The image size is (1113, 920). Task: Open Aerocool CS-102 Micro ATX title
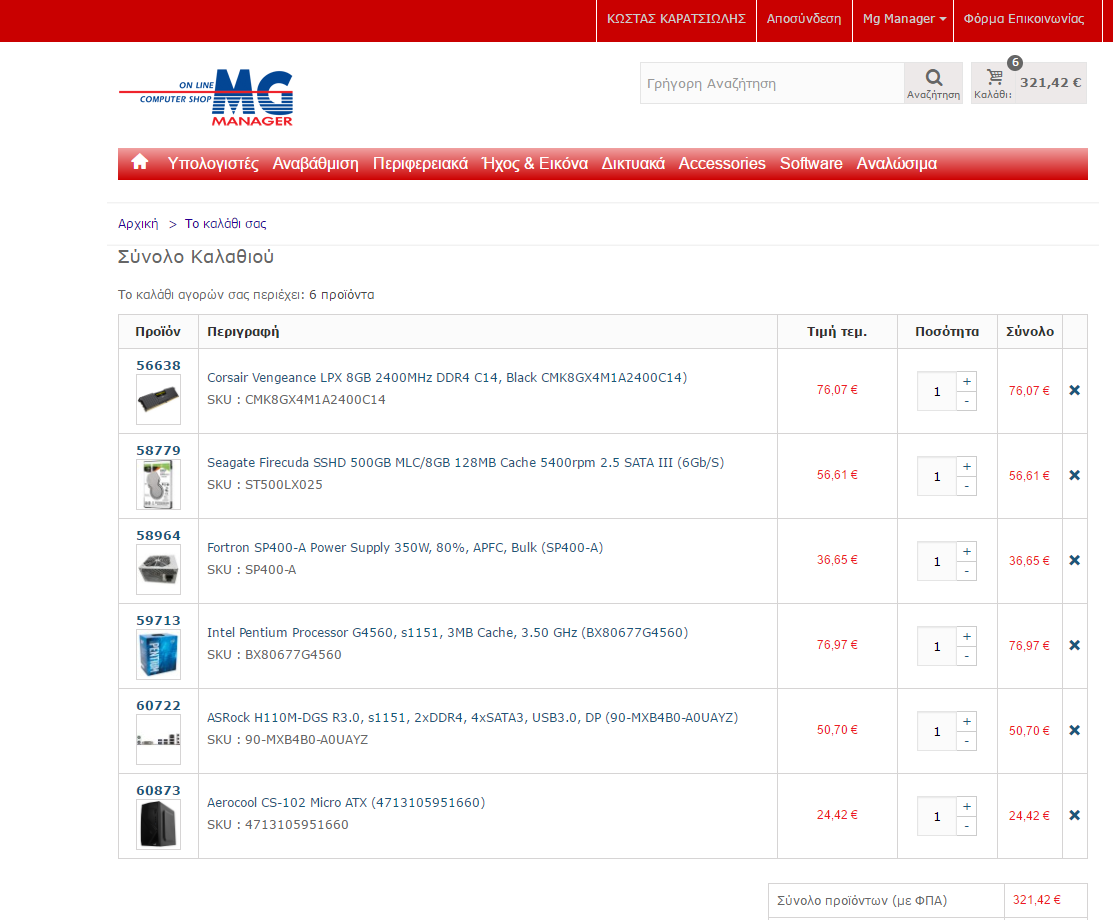coord(346,803)
